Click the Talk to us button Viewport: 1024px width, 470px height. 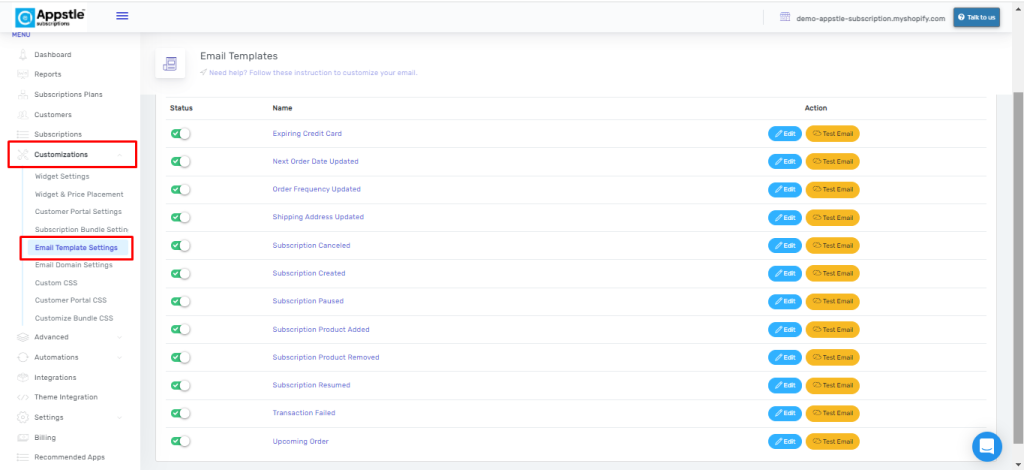[x=976, y=17]
